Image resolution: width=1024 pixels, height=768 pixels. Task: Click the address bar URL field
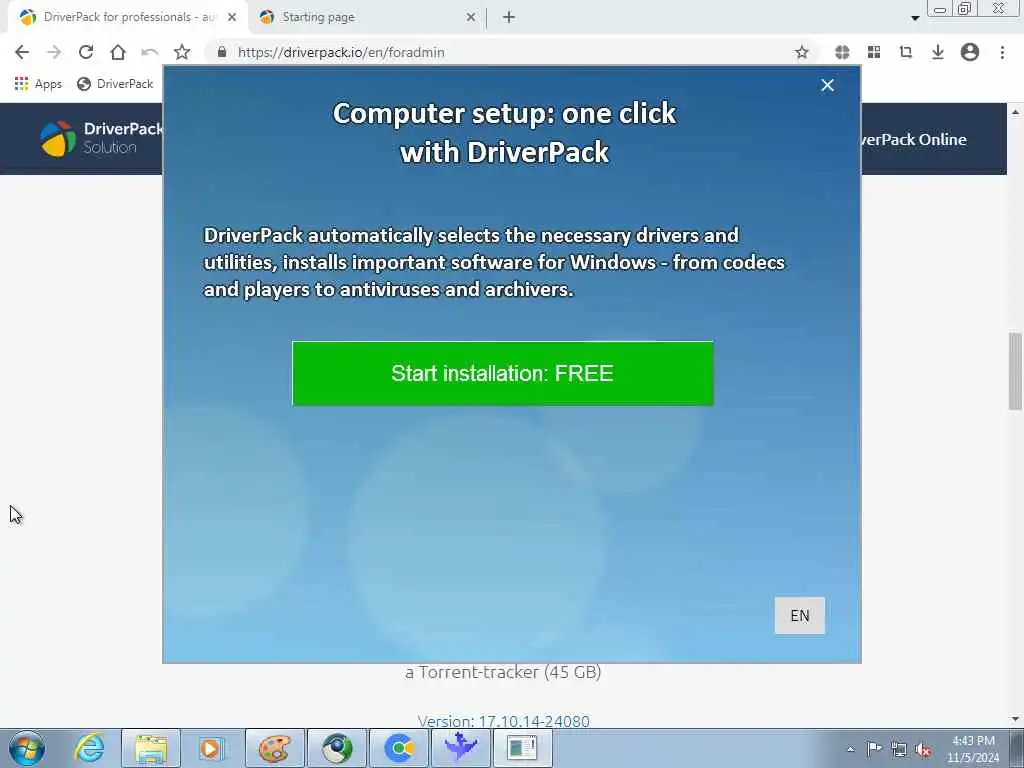tap(509, 52)
